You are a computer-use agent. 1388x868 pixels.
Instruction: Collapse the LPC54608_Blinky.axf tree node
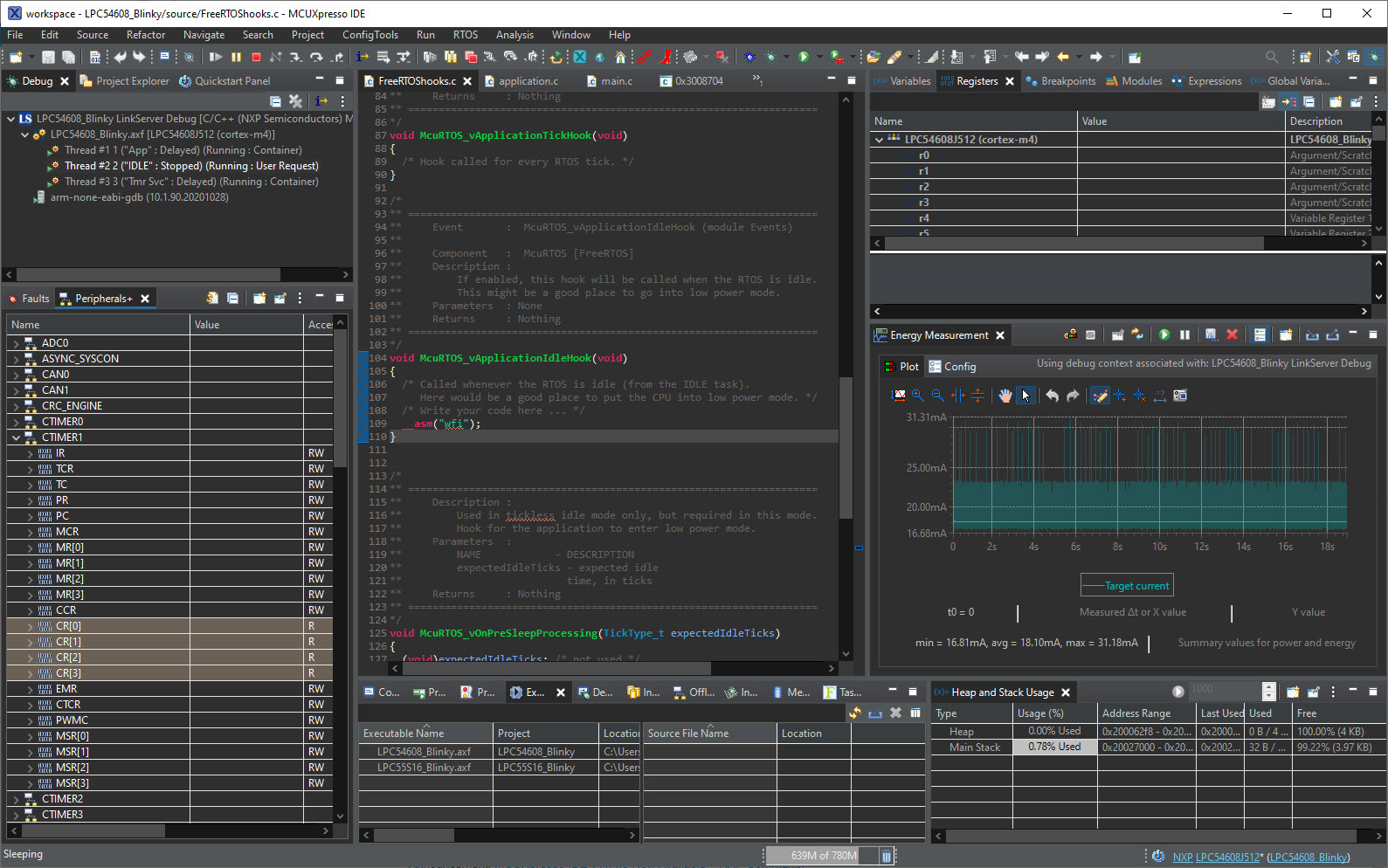pyautogui.click(x=24, y=134)
